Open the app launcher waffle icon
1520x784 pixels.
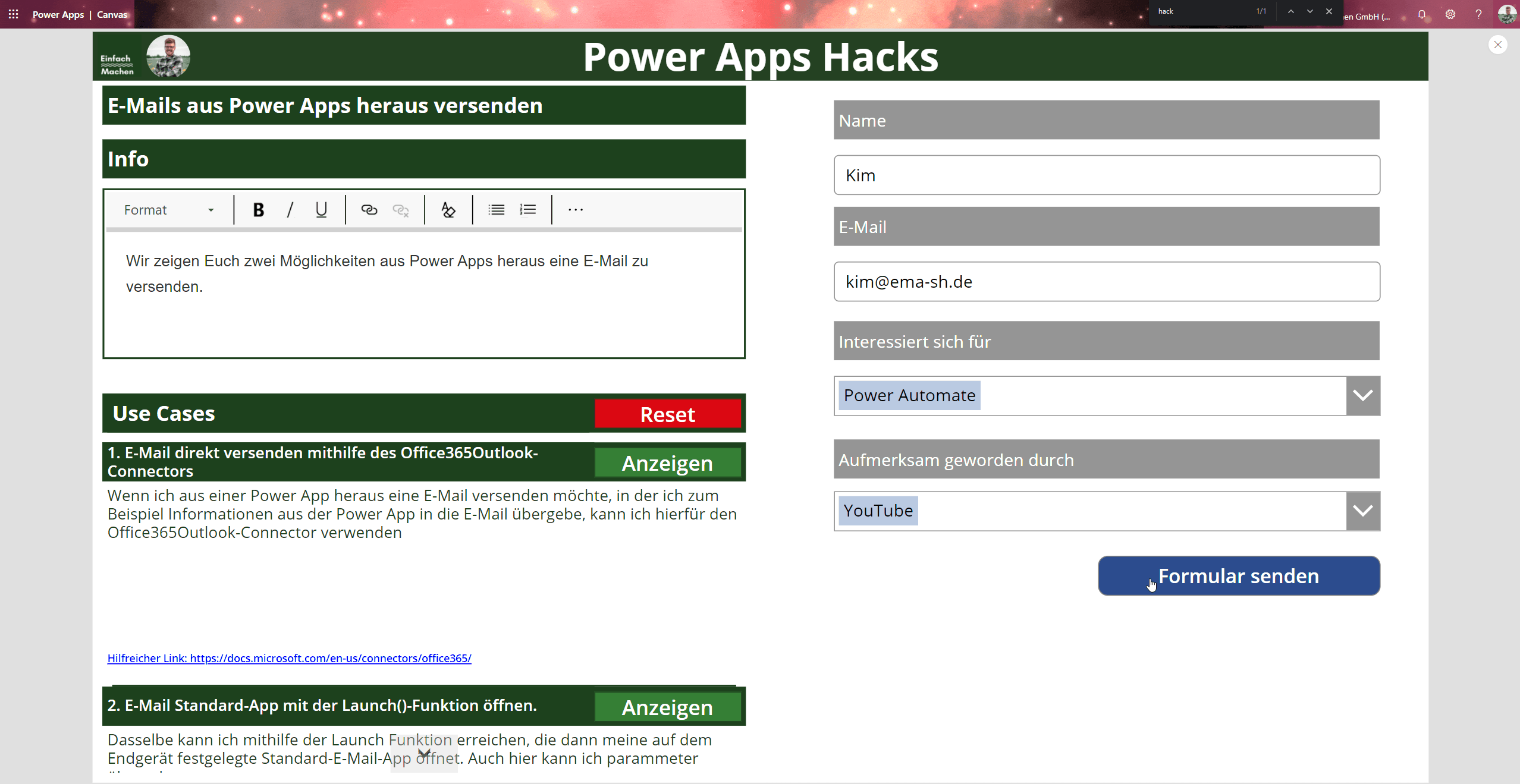point(13,14)
